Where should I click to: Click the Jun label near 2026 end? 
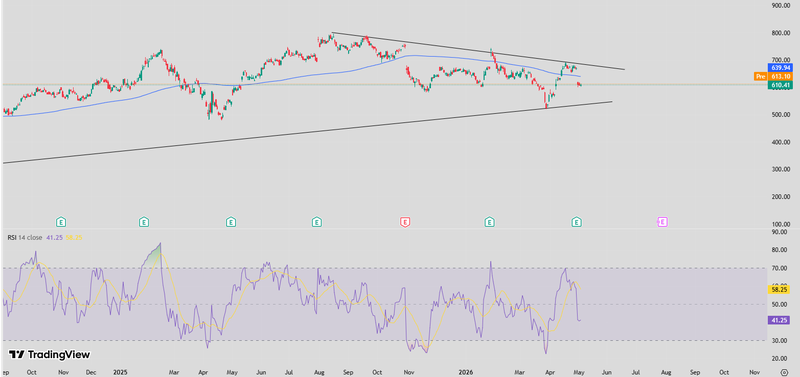click(x=606, y=372)
